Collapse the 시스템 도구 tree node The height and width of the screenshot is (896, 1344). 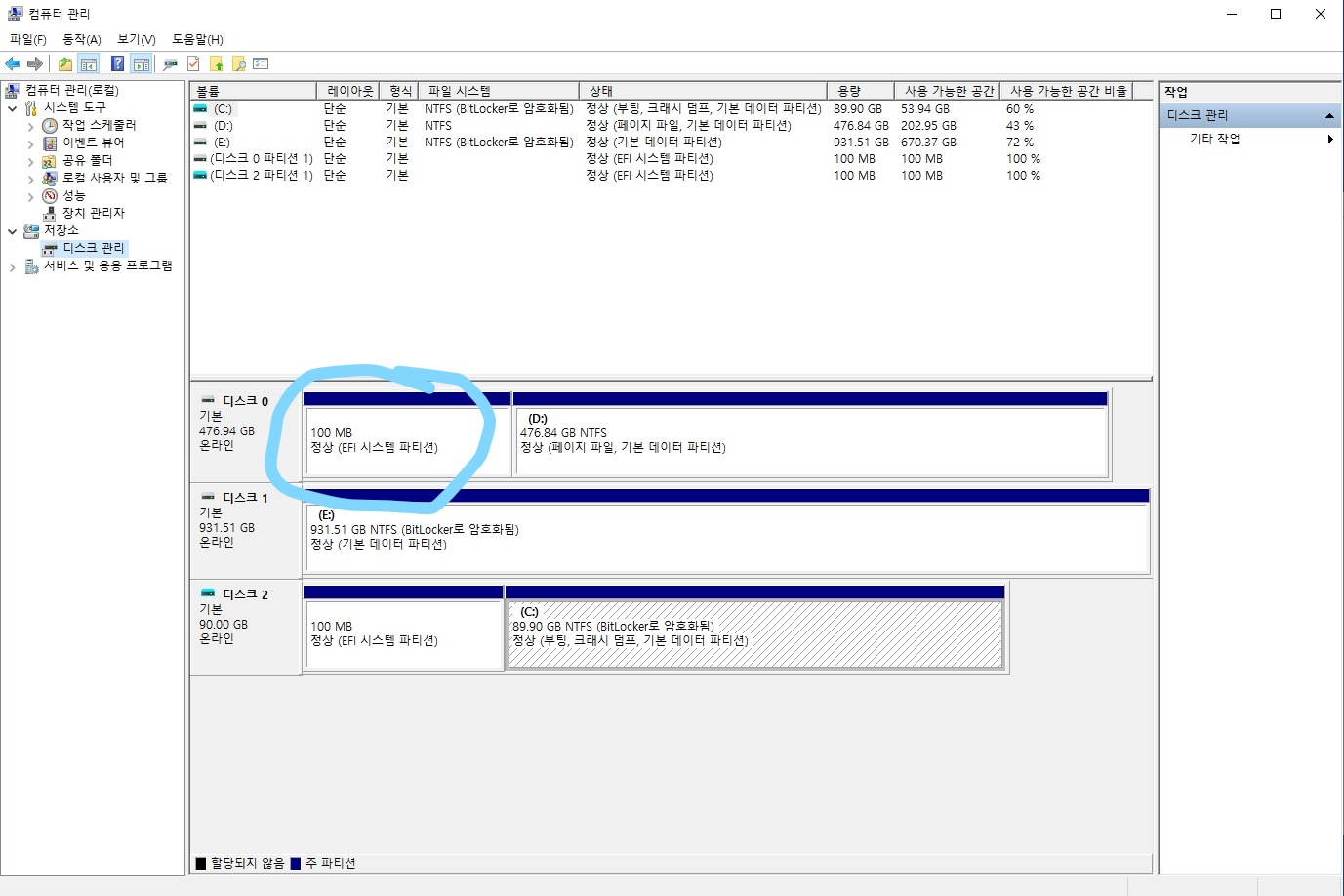coord(12,108)
